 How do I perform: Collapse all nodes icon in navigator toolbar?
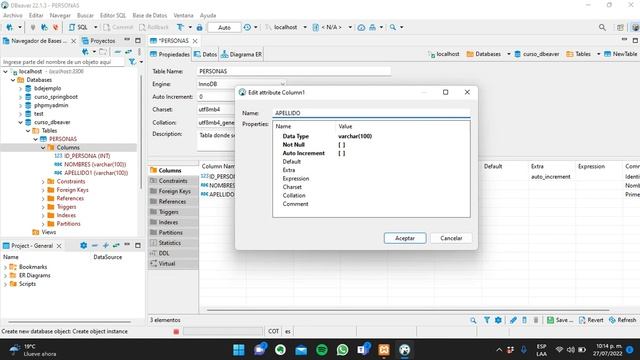pos(118,52)
